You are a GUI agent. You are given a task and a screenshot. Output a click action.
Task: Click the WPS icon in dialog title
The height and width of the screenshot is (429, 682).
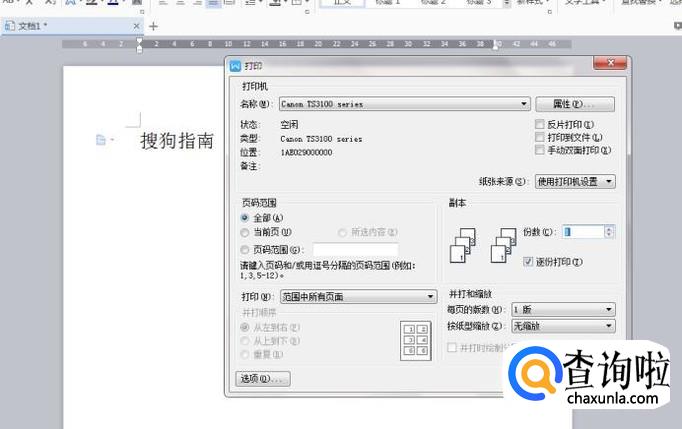pos(235,66)
